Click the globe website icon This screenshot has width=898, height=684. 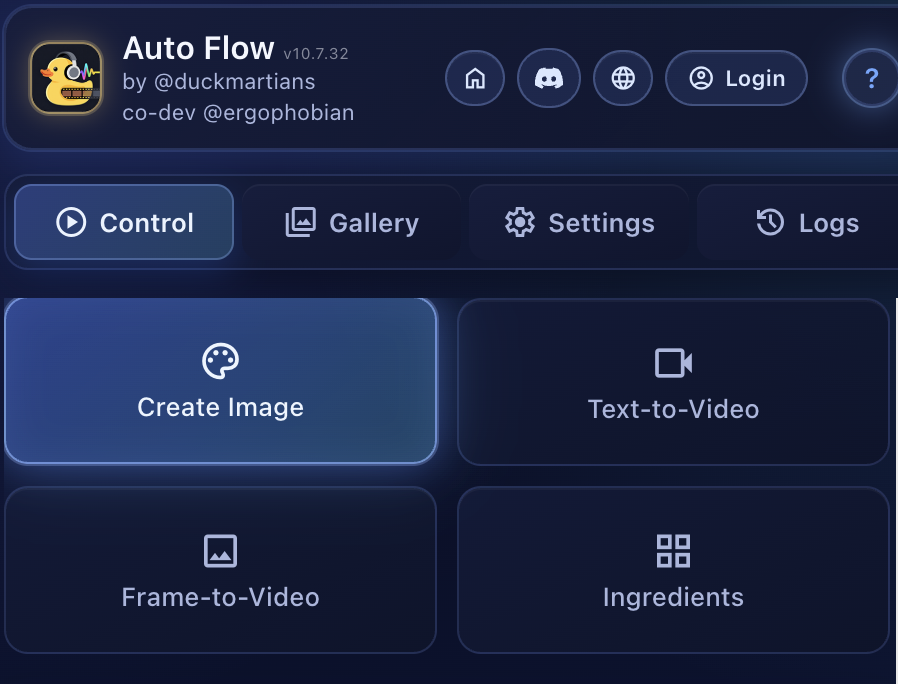pyautogui.click(x=623, y=78)
